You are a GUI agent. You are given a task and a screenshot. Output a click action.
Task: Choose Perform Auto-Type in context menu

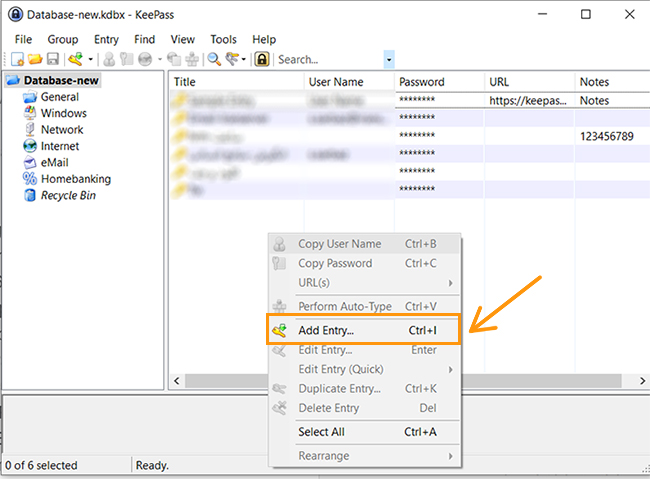(365, 306)
